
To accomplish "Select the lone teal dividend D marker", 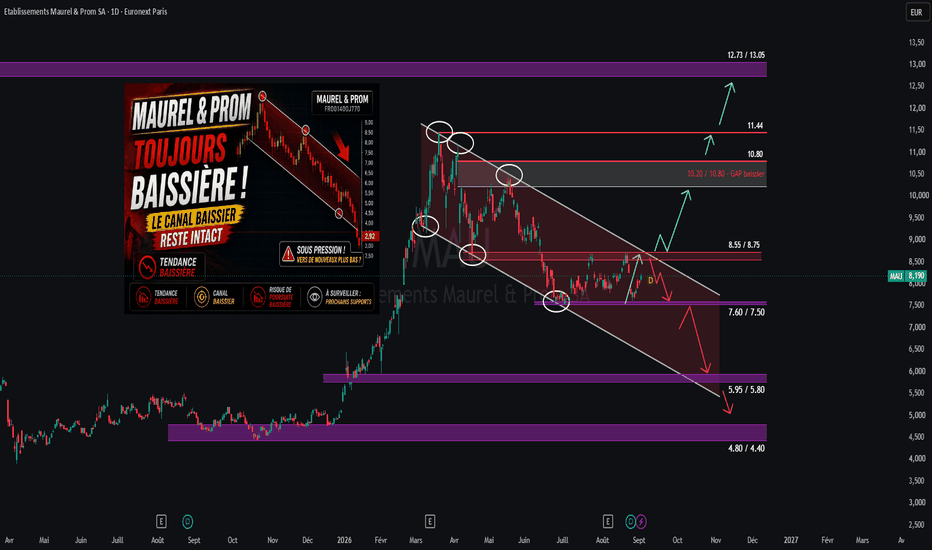I will (187, 521).
